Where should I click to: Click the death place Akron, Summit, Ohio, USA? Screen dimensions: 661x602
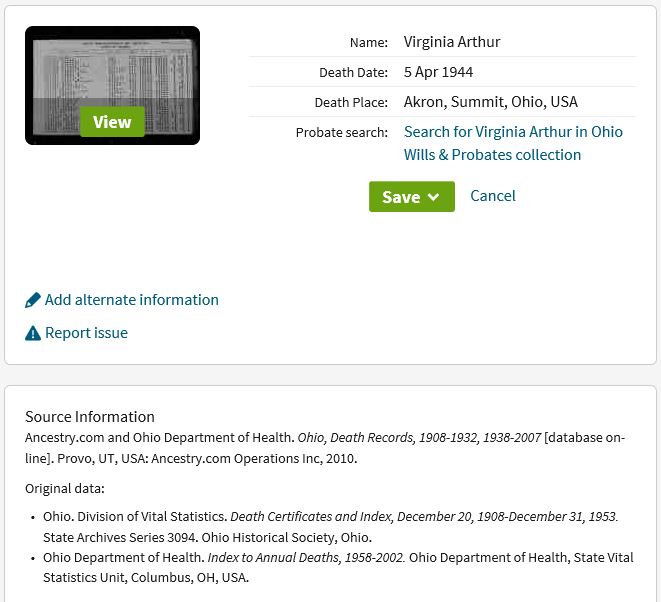pos(490,102)
